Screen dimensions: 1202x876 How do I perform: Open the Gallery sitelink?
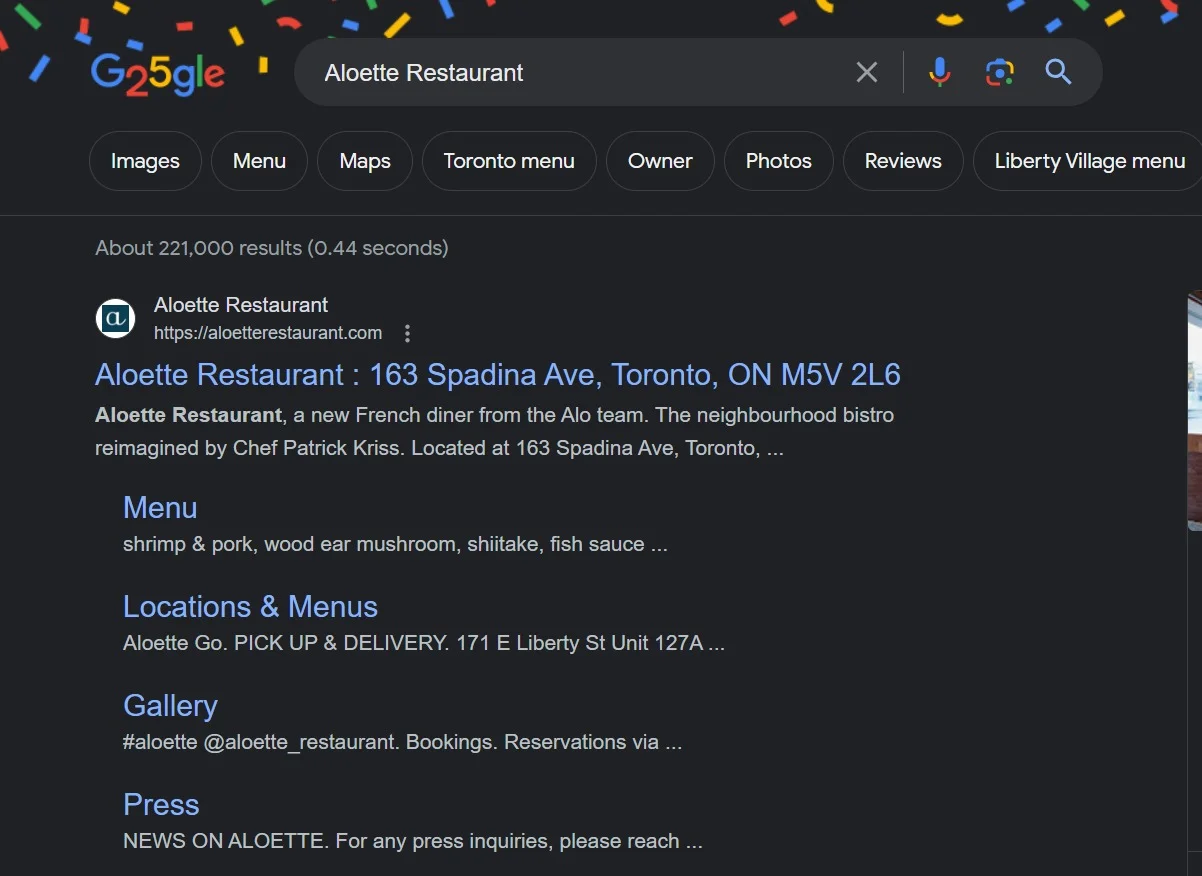point(170,706)
